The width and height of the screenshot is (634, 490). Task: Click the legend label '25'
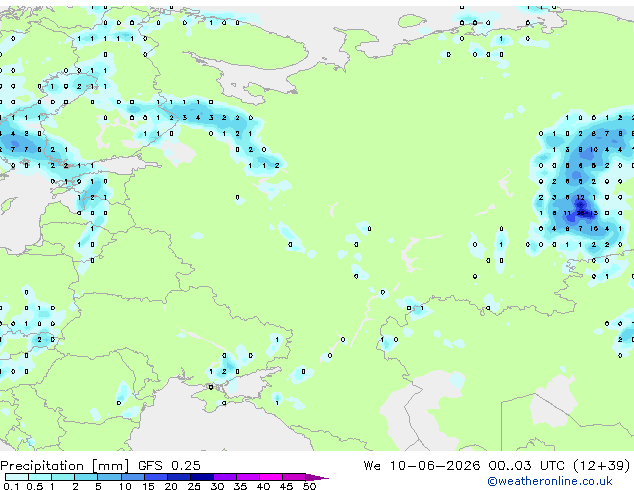[x=194, y=486]
